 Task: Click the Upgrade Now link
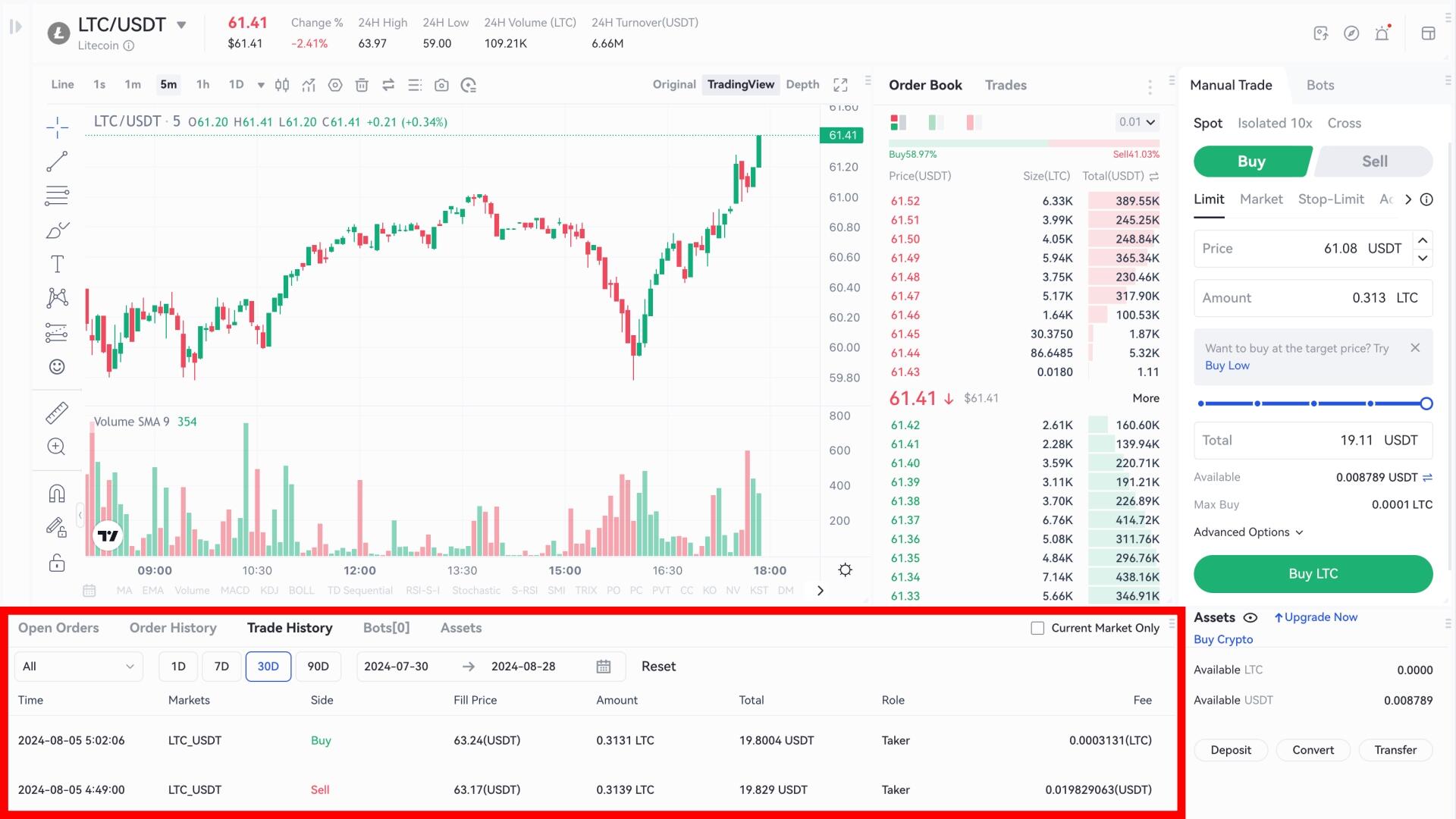[1316, 617]
